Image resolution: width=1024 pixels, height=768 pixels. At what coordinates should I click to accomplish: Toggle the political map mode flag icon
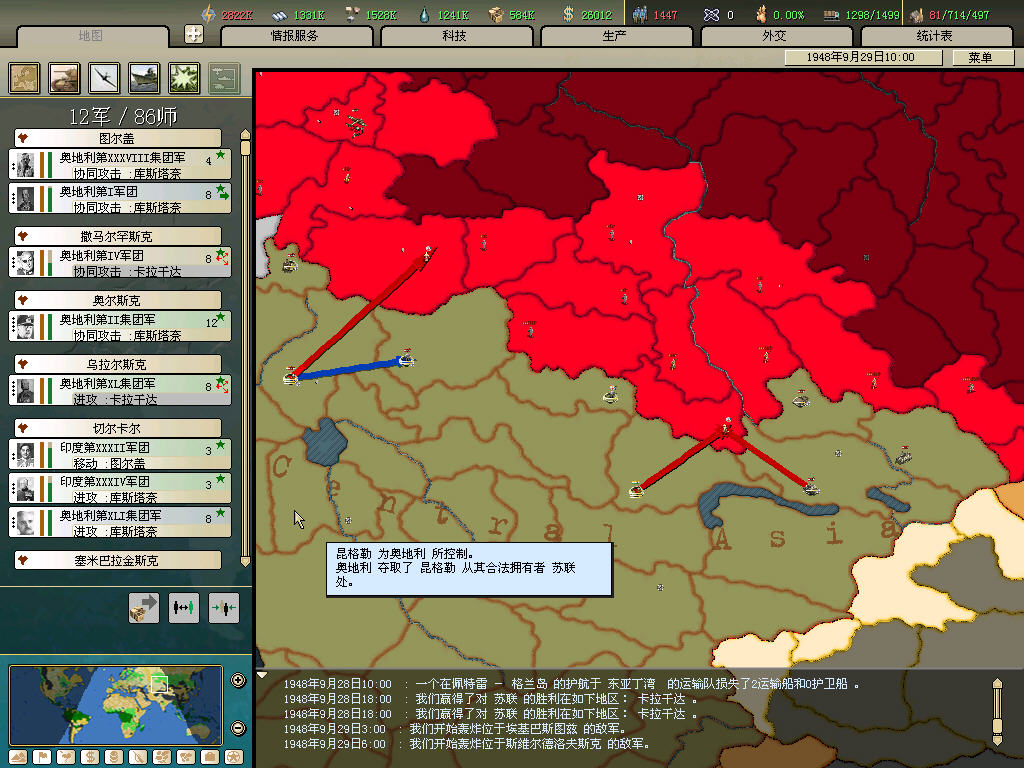click(x=39, y=756)
